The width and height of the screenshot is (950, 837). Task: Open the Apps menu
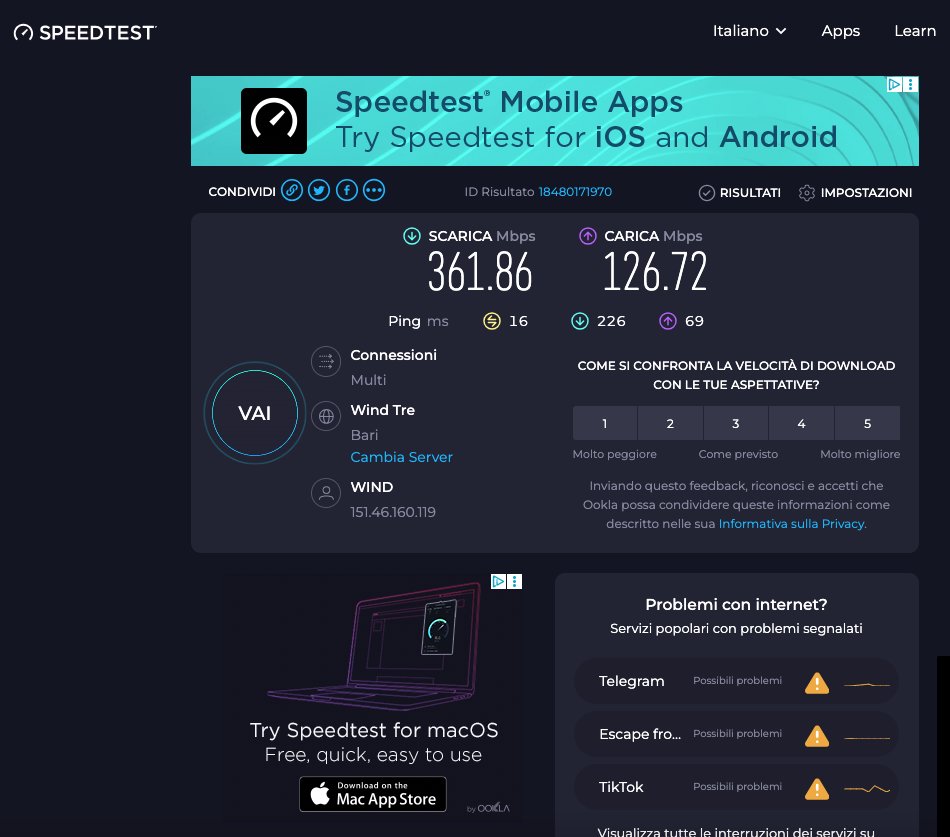pos(840,31)
